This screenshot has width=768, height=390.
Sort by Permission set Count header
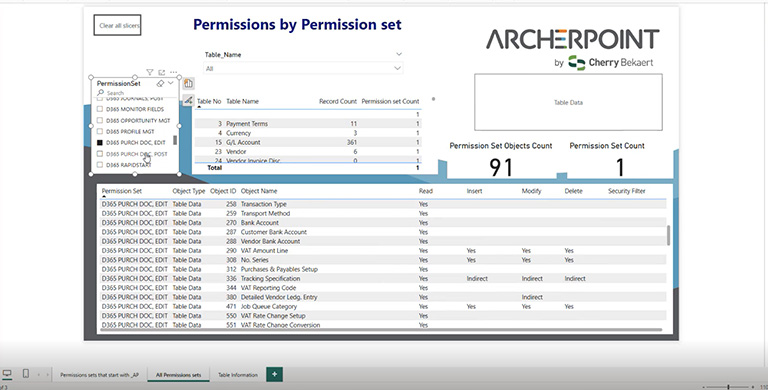(390, 101)
